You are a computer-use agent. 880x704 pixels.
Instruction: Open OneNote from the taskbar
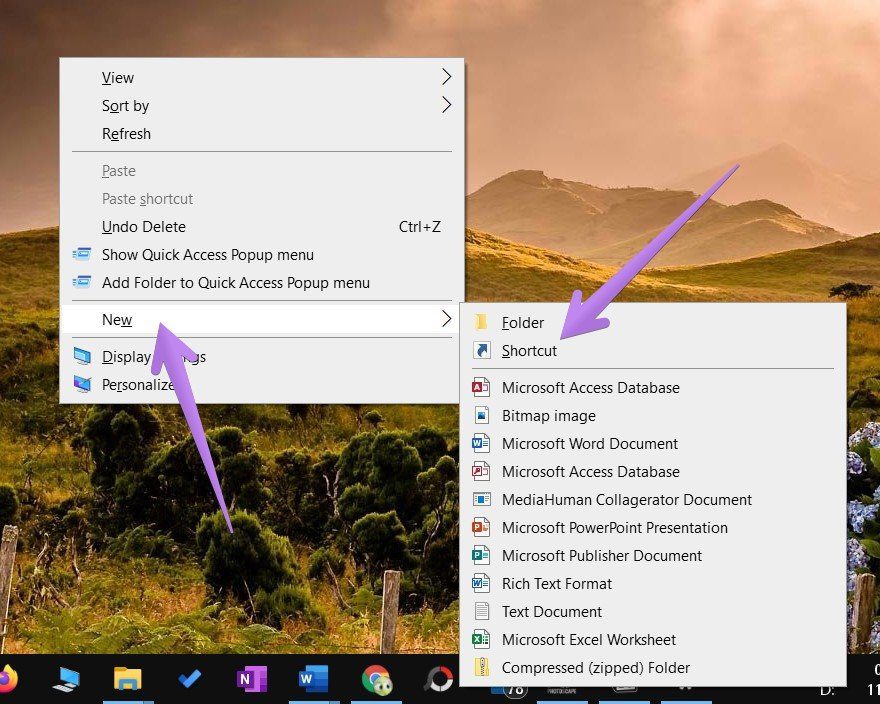click(252, 679)
